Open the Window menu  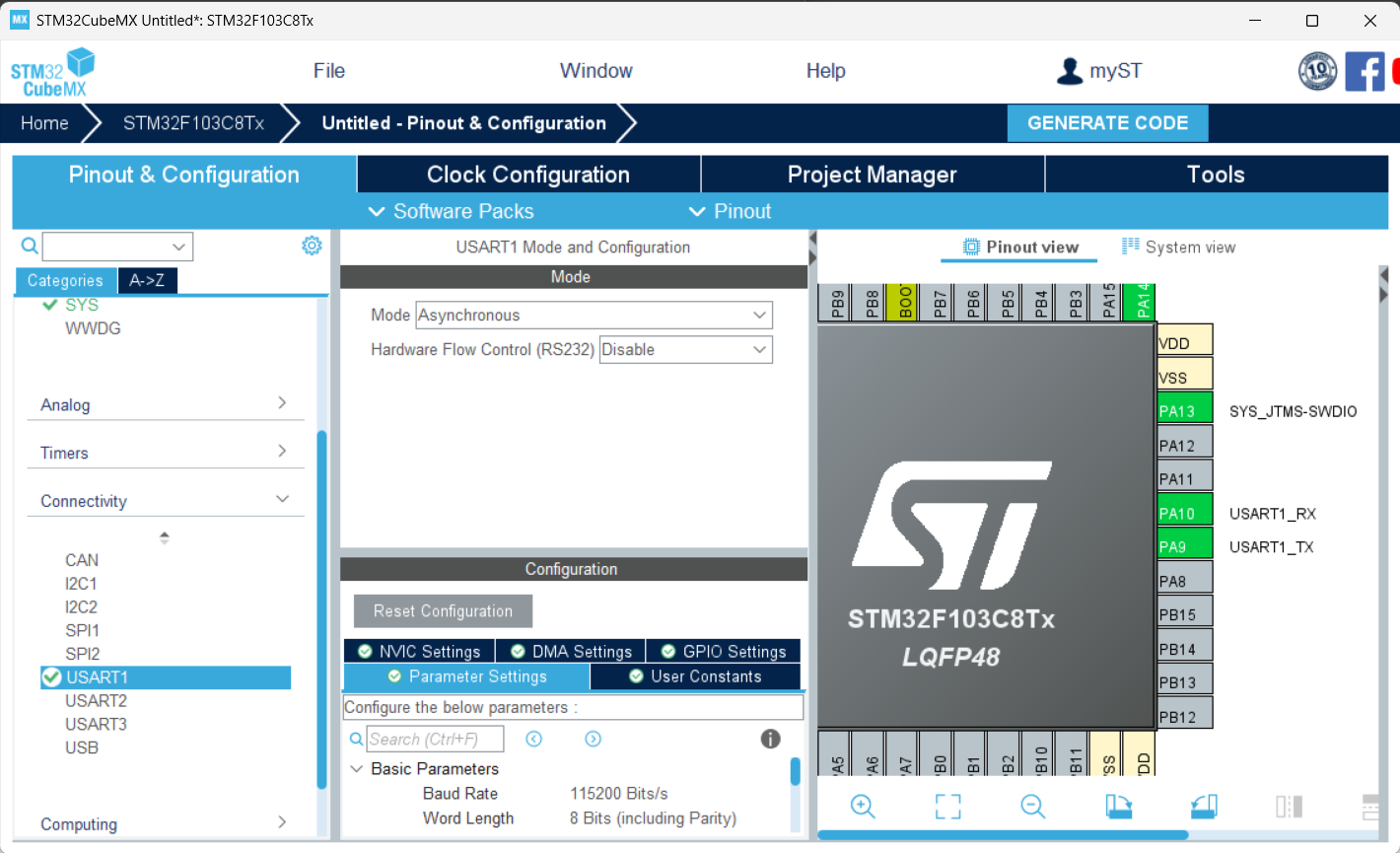[596, 71]
